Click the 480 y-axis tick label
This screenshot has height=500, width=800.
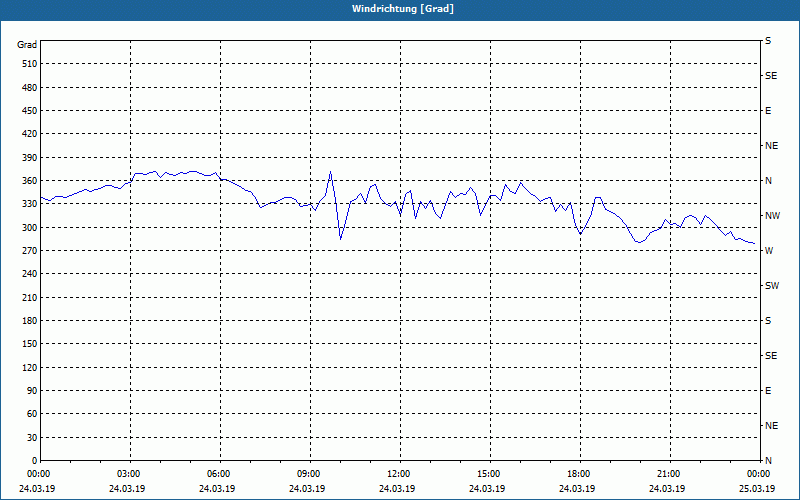pos(30,87)
